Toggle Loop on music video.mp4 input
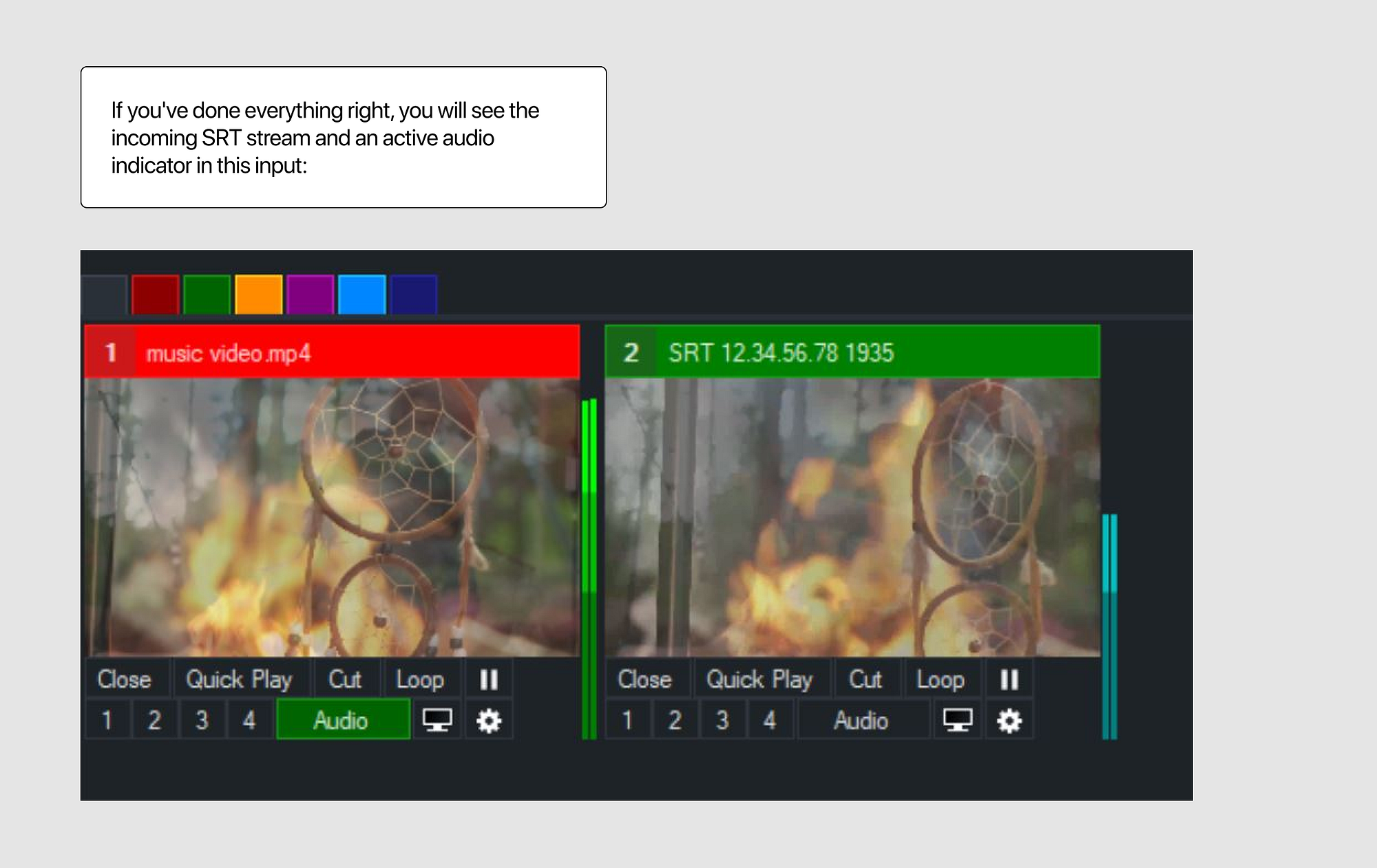Image resolution: width=1377 pixels, height=868 pixels. point(422,679)
